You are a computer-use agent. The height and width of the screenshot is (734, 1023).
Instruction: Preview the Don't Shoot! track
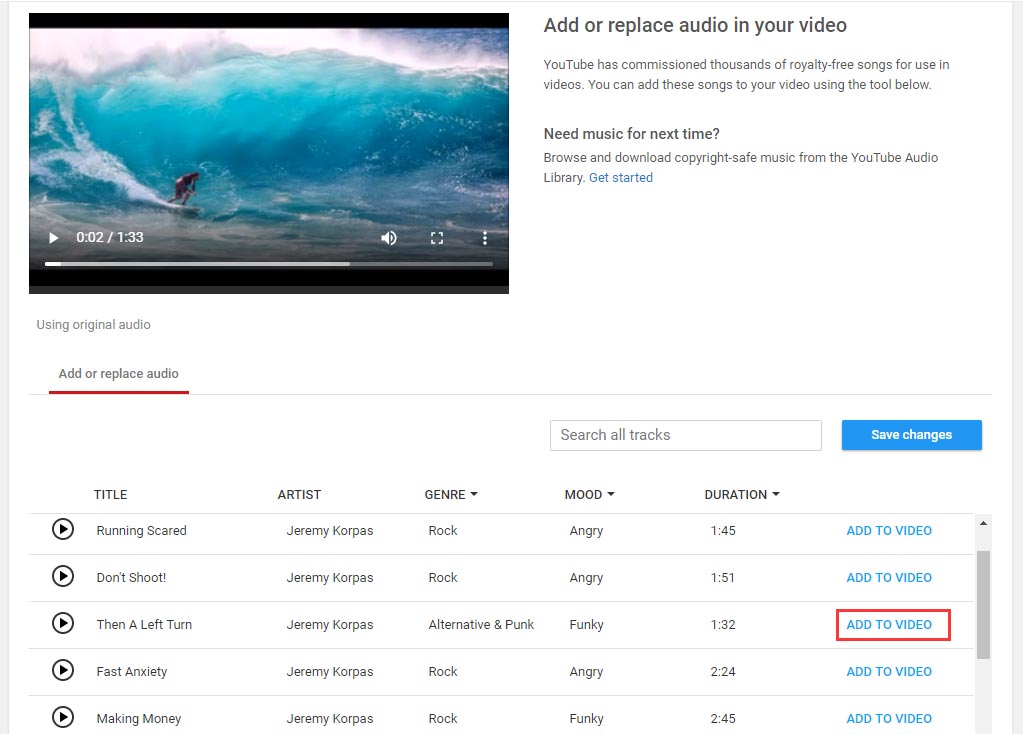(x=63, y=576)
